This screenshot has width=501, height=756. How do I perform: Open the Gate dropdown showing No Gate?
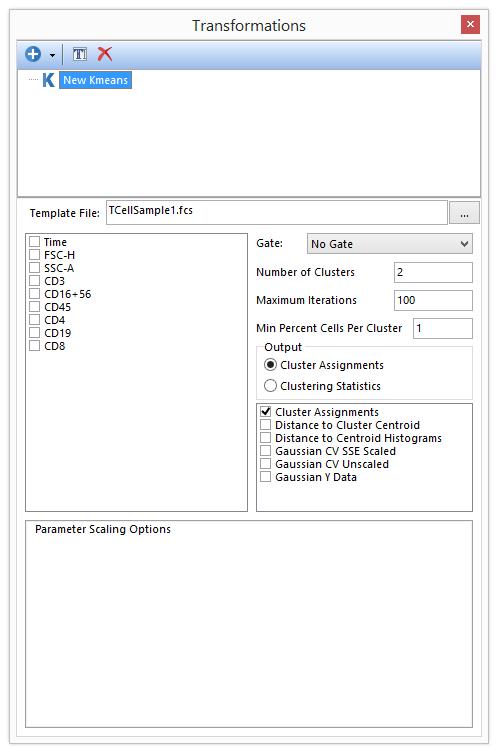(390, 244)
